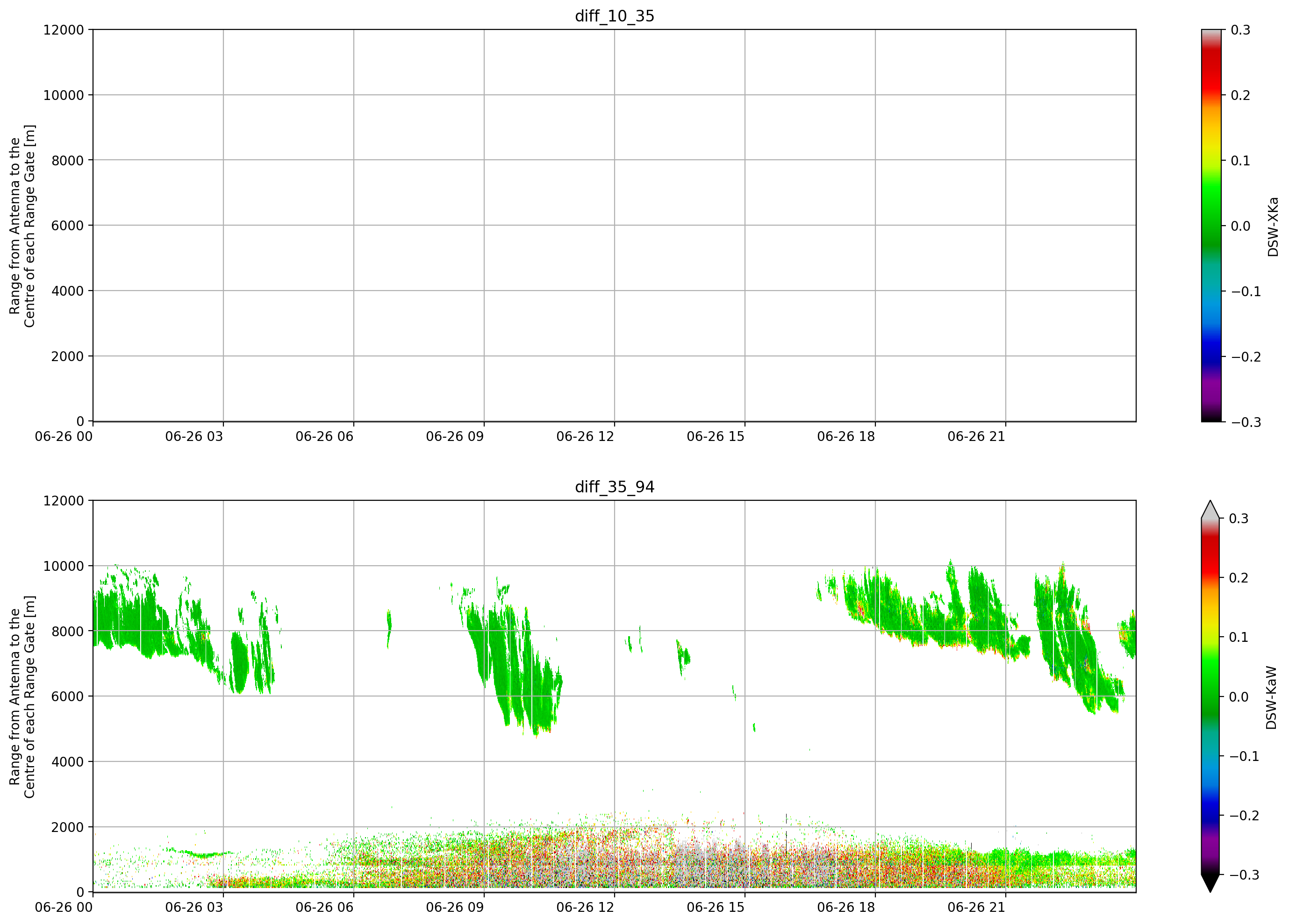
Task: Click the 06-26 00 x-tick under diff_10_35
Action: 64,436
